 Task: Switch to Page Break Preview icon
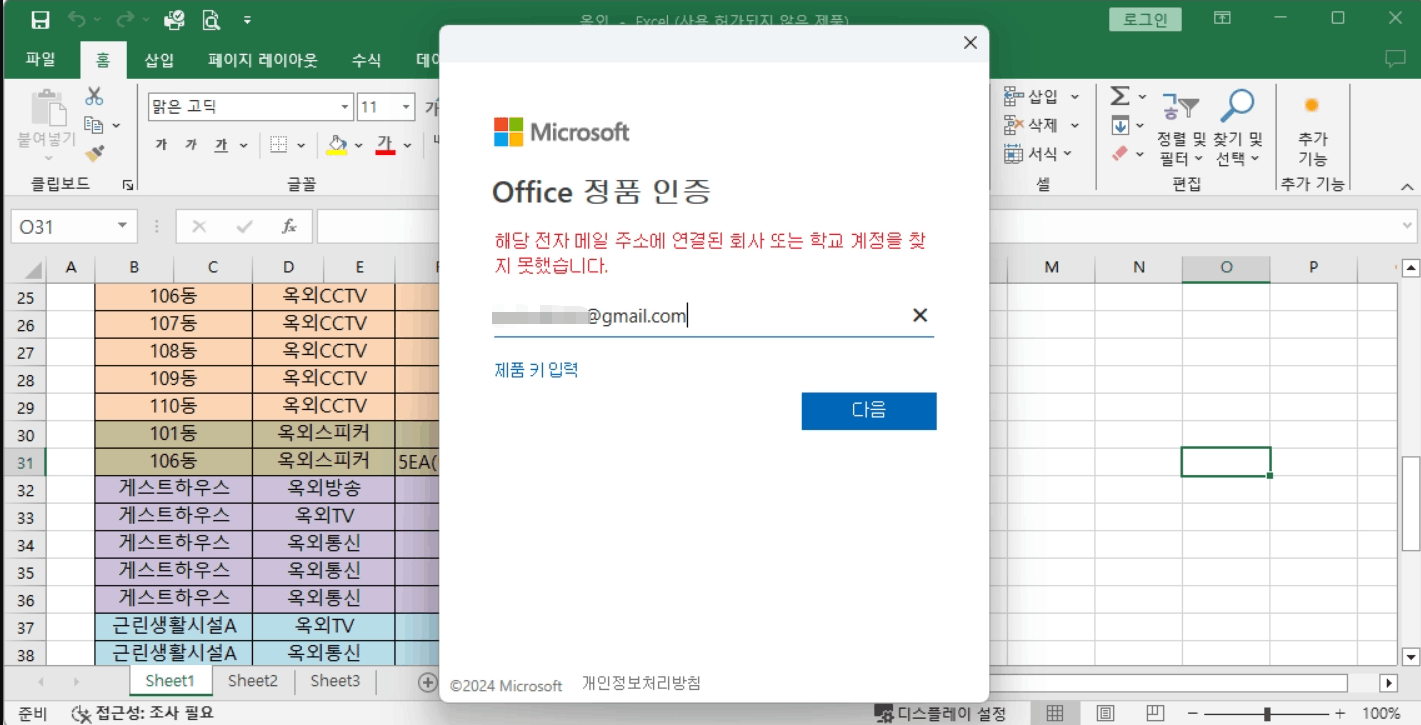pos(1155,713)
